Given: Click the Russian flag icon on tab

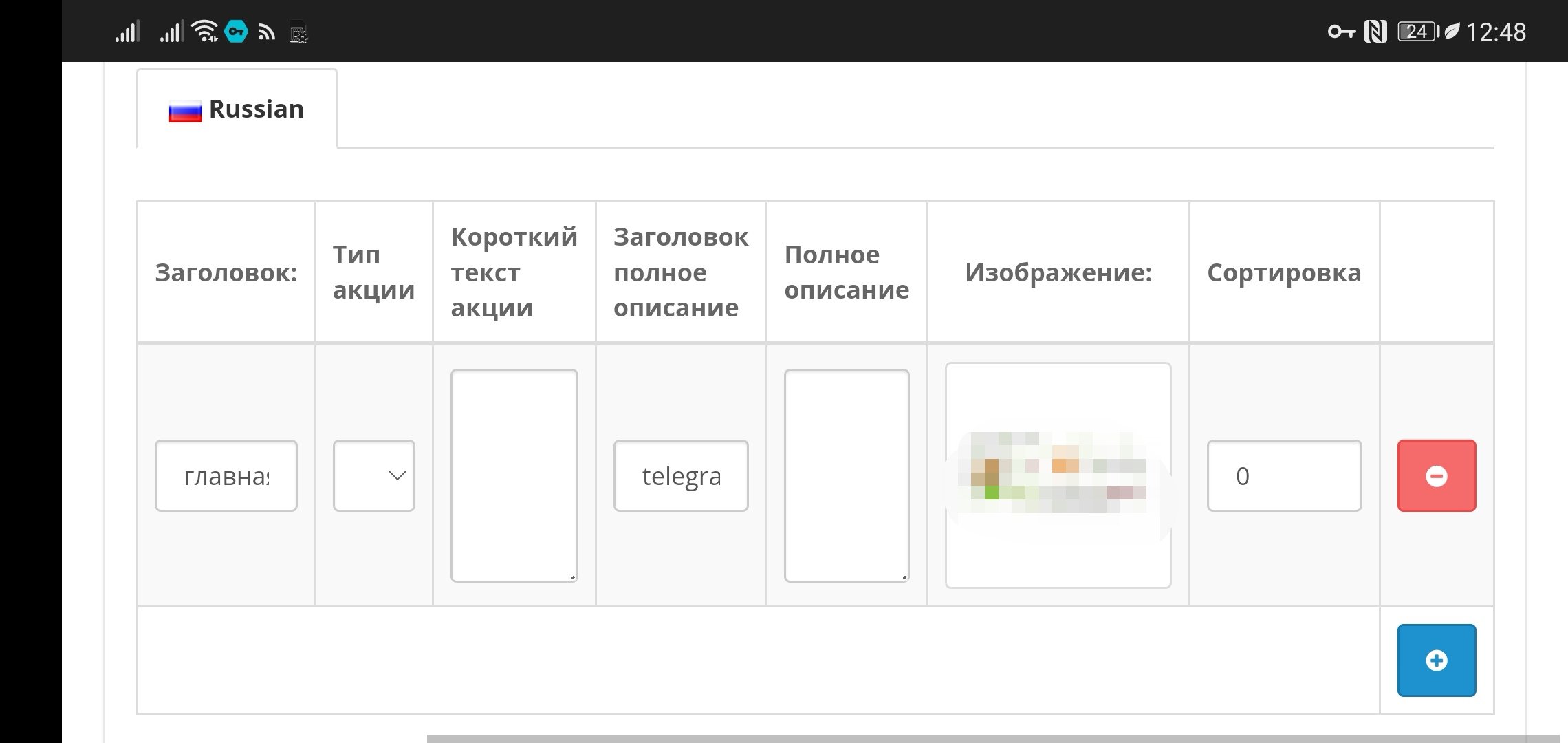Looking at the screenshot, I should coord(185,111).
